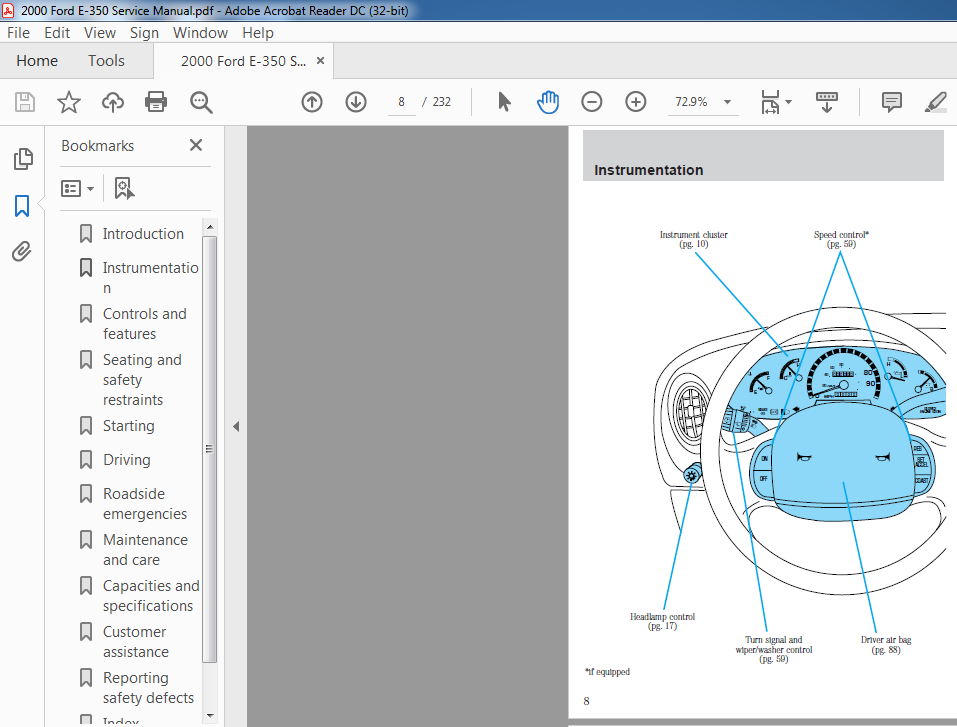Toggle the Bookmarks panel sidebar icon
The width and height of the screenshot is (957, 727).
tap(22, 206)
